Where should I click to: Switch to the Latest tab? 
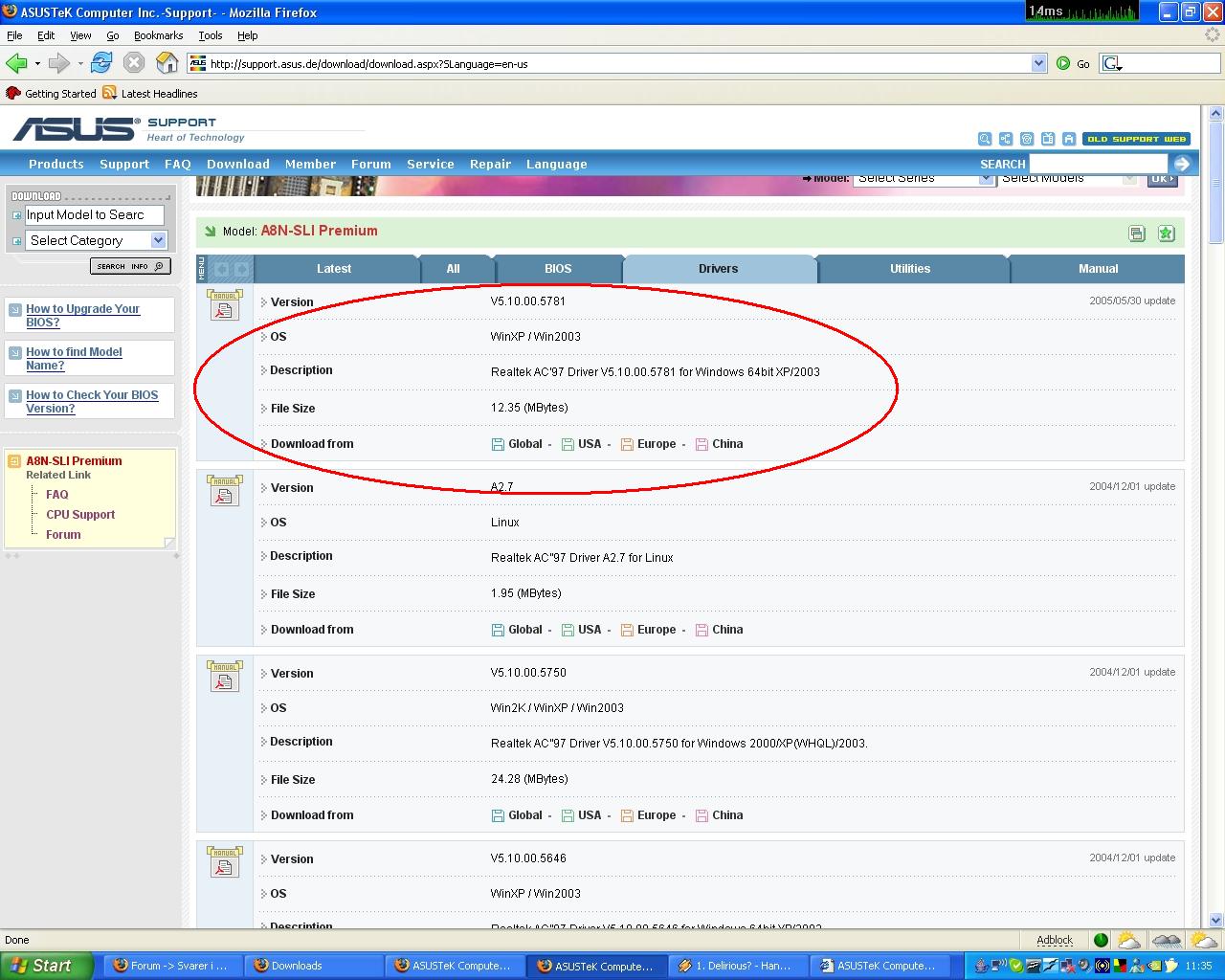point(334,269)
